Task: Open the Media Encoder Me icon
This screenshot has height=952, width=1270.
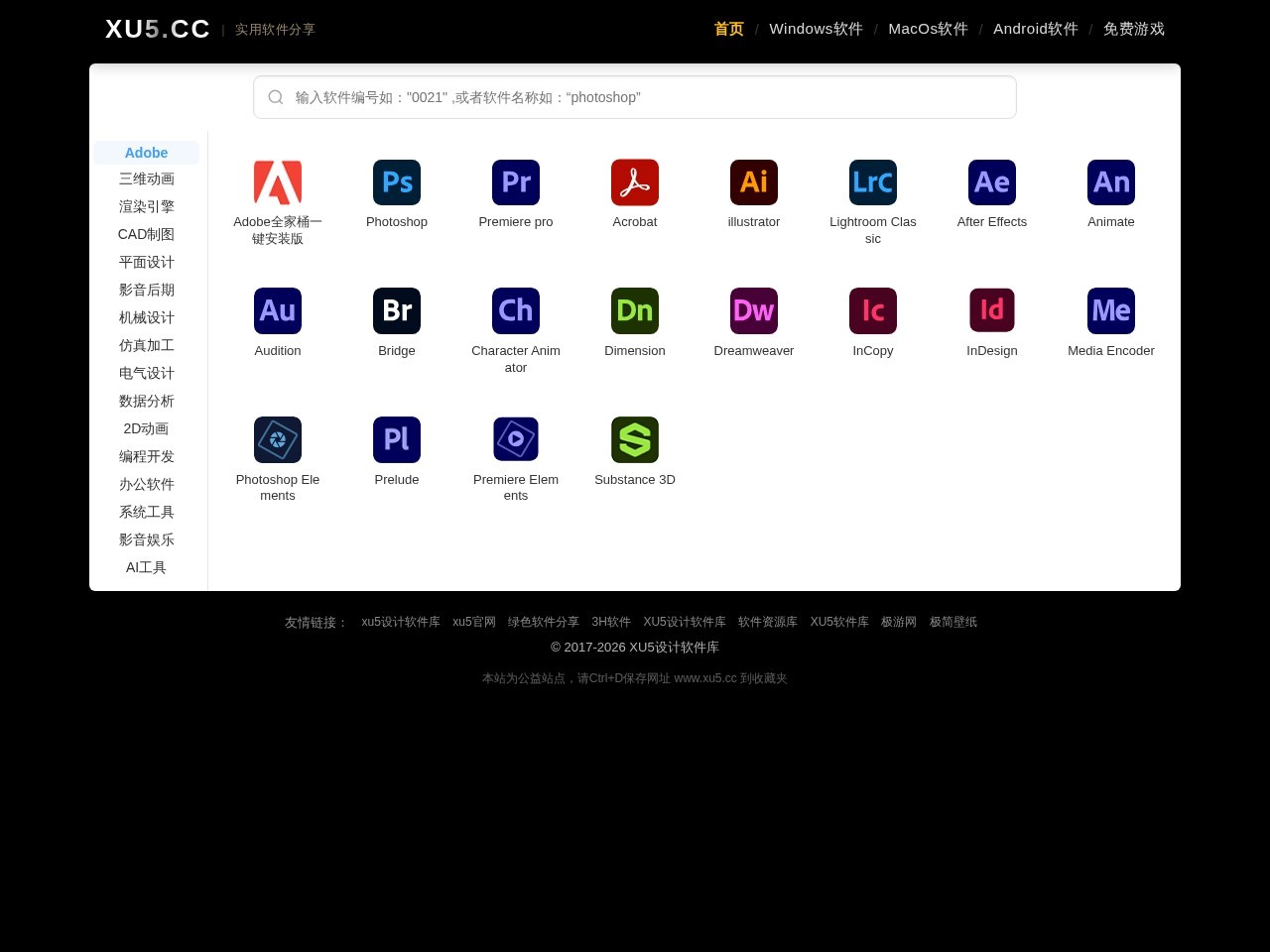Action: click(1111, 311)
